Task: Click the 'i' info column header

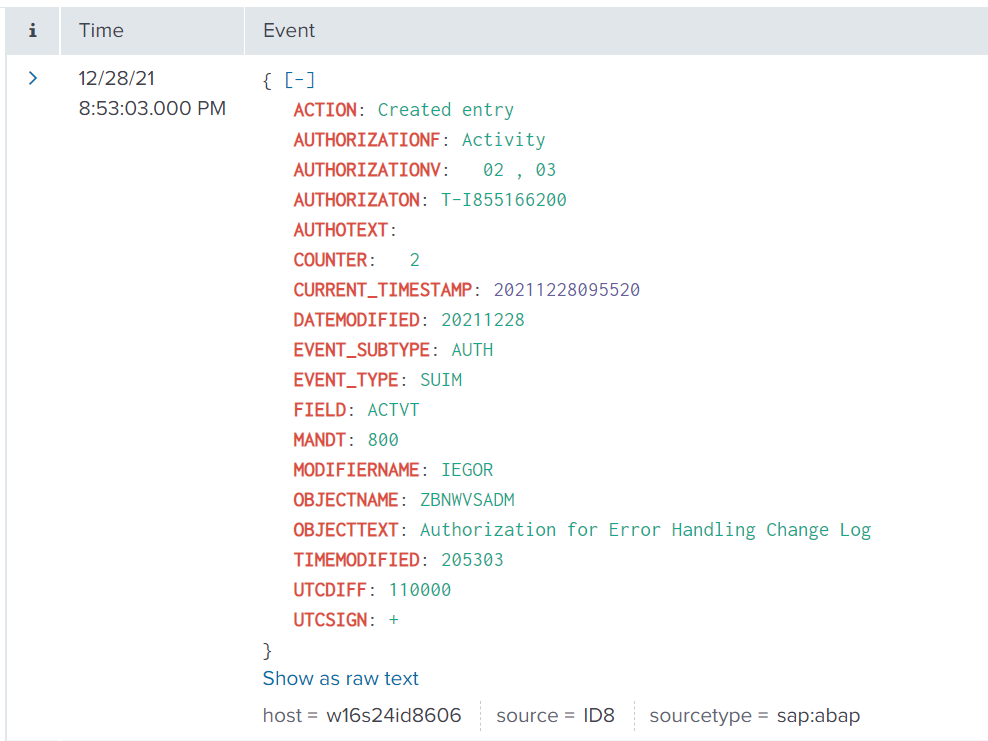Action: 32,31
